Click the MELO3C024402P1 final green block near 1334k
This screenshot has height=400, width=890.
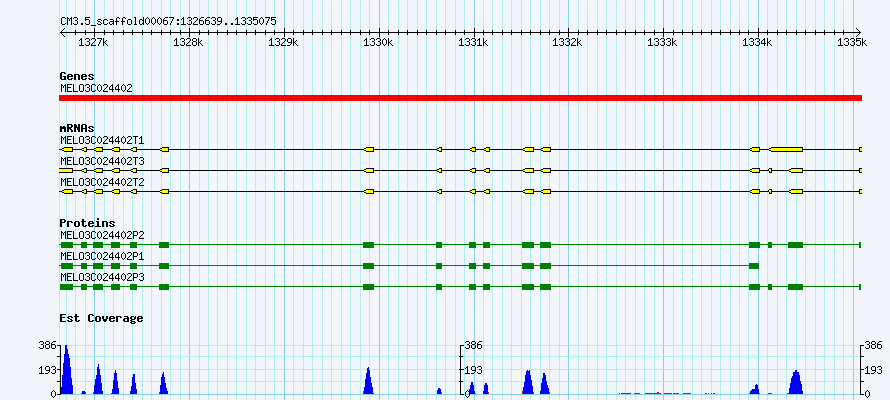pos(754,266)
